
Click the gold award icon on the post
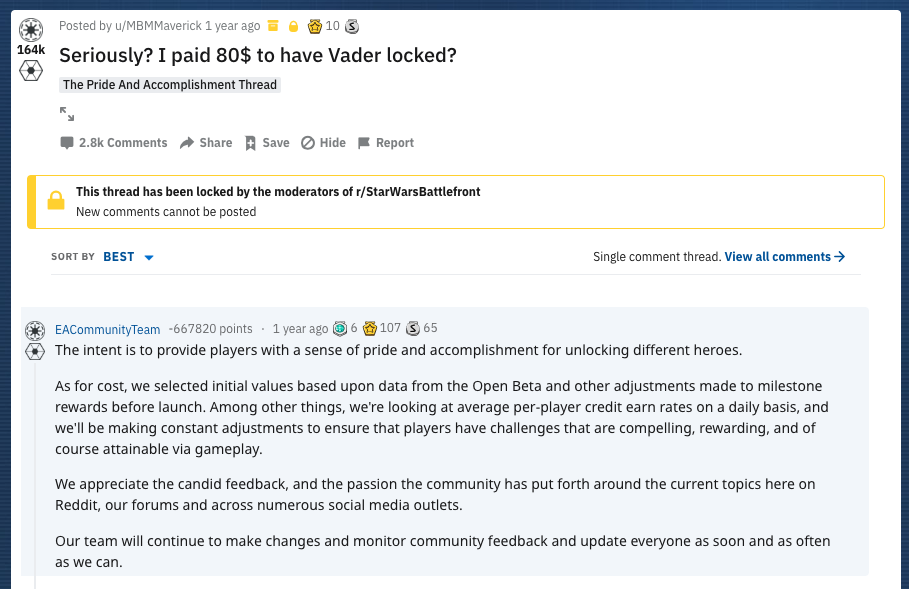coord(315,26)
